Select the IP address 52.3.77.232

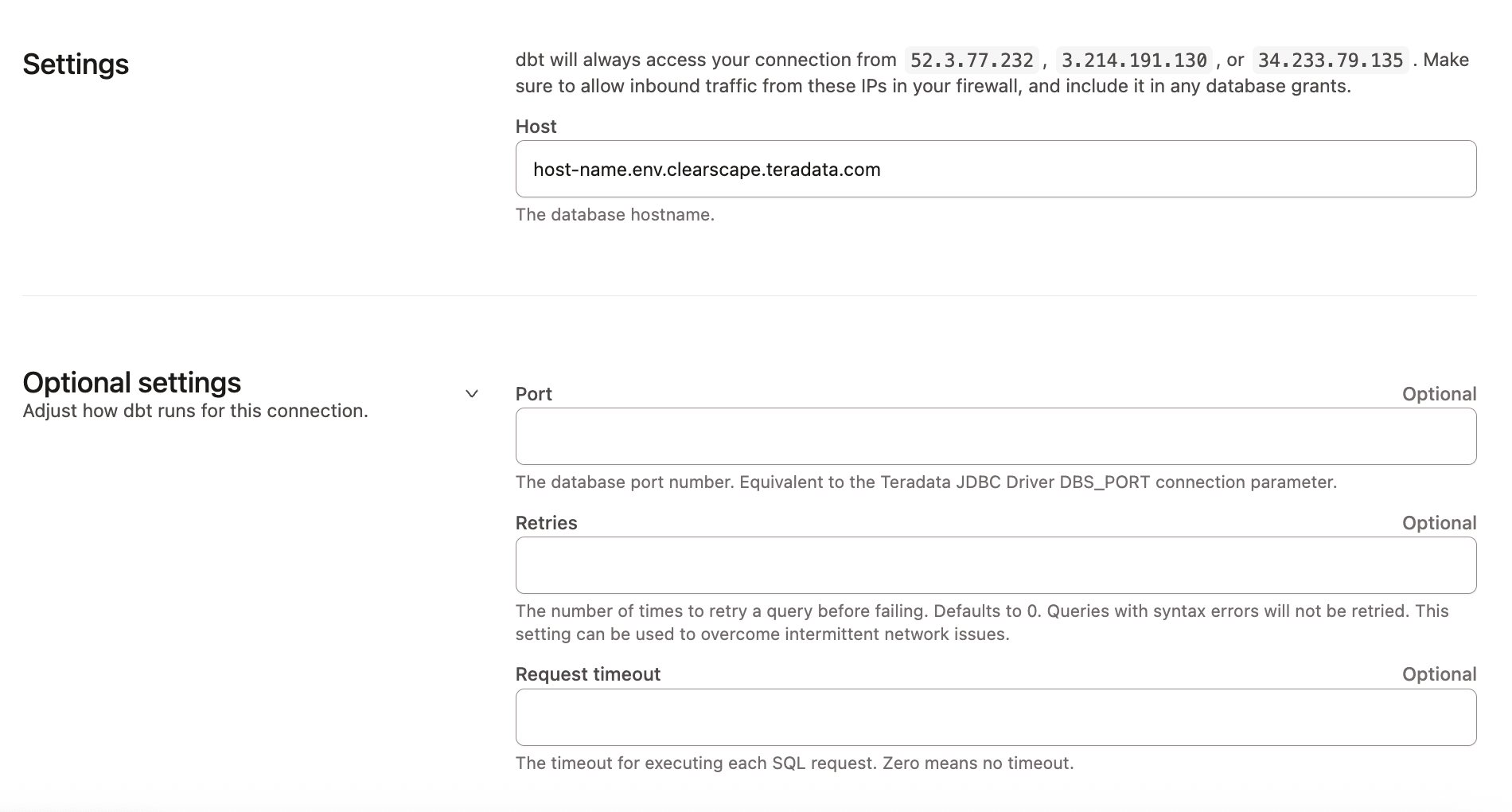click(971, 59)
